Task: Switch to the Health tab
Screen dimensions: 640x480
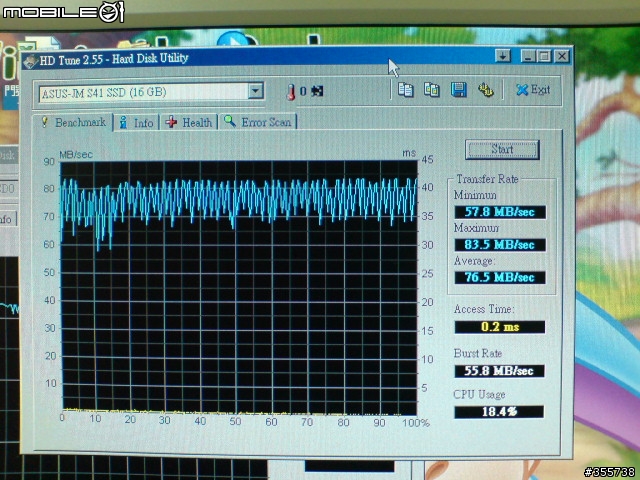Action: pyautogui.click(x=189, y=122)
